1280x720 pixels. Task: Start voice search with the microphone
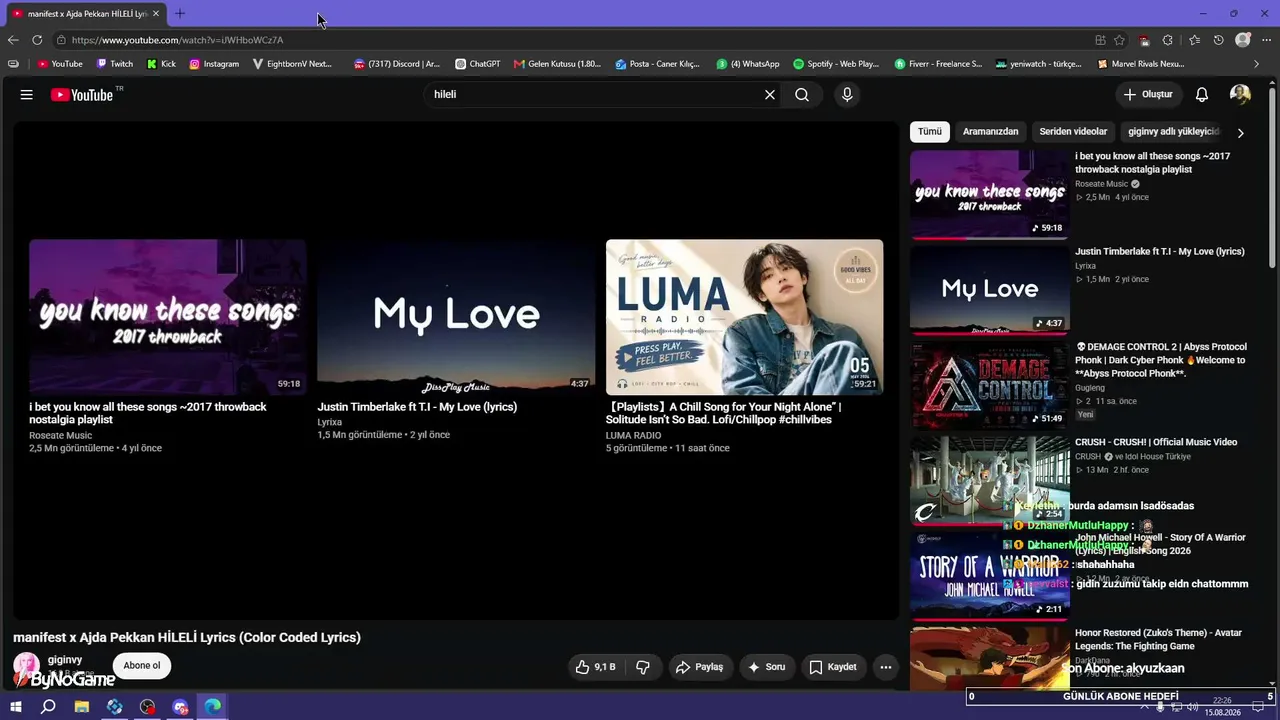point(847,95)
